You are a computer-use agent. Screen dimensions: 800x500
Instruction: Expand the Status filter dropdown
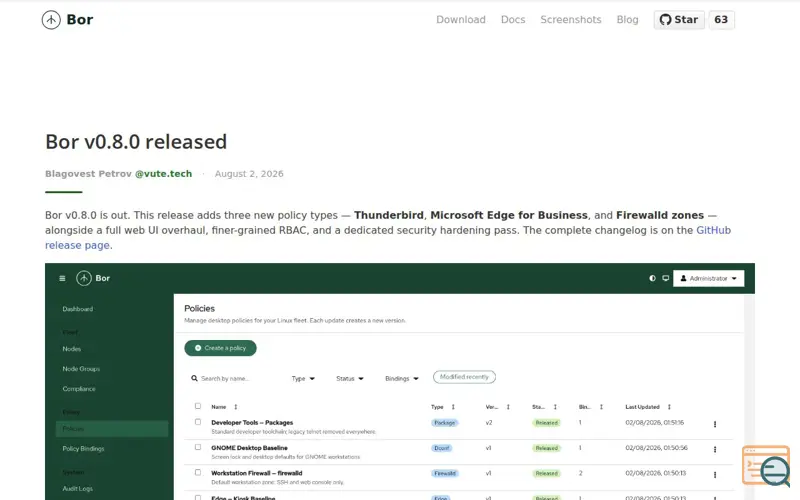pos(350,379)
